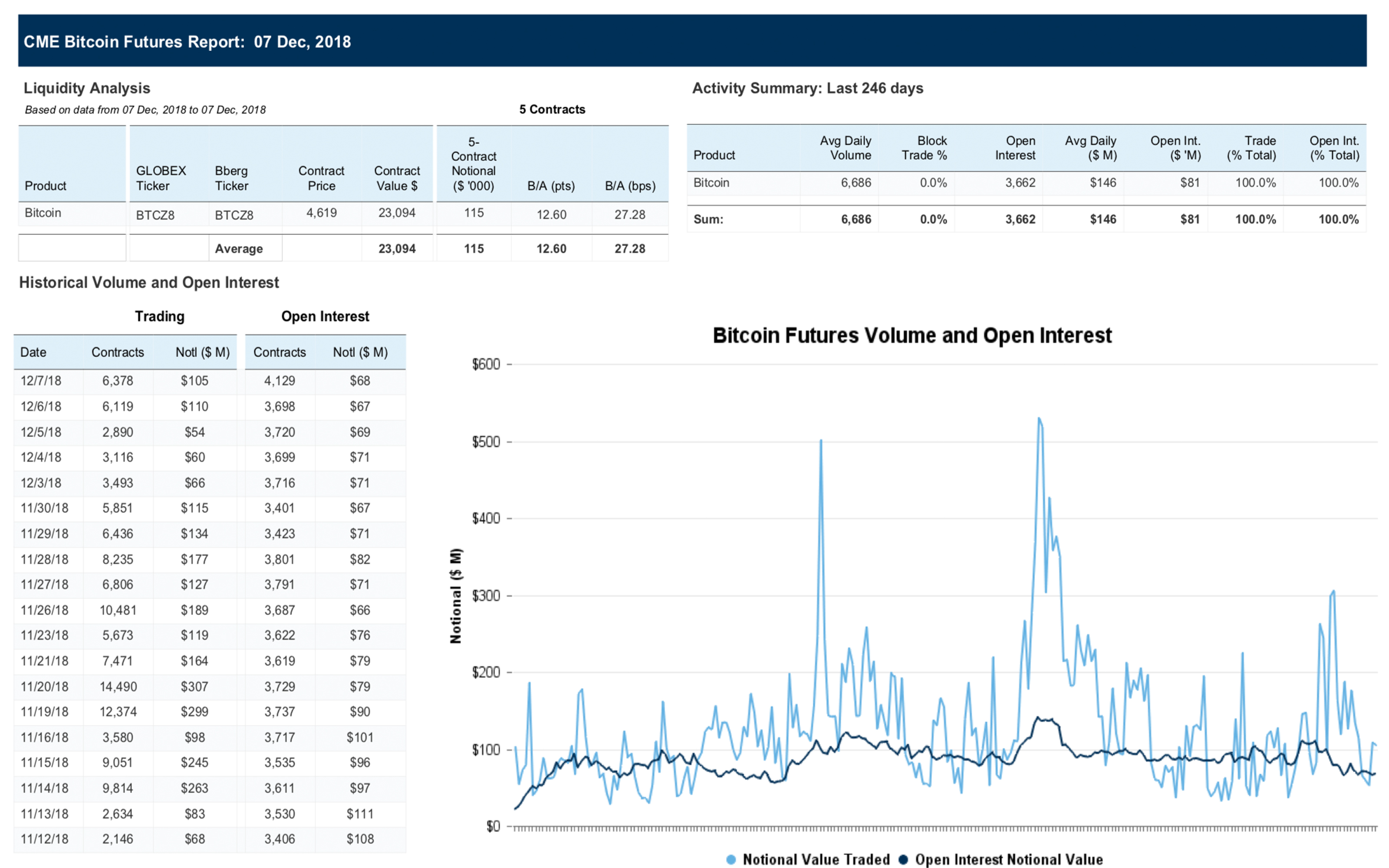Toggle the Open Interest Notional Value legend label

(x=1008, y=859)
